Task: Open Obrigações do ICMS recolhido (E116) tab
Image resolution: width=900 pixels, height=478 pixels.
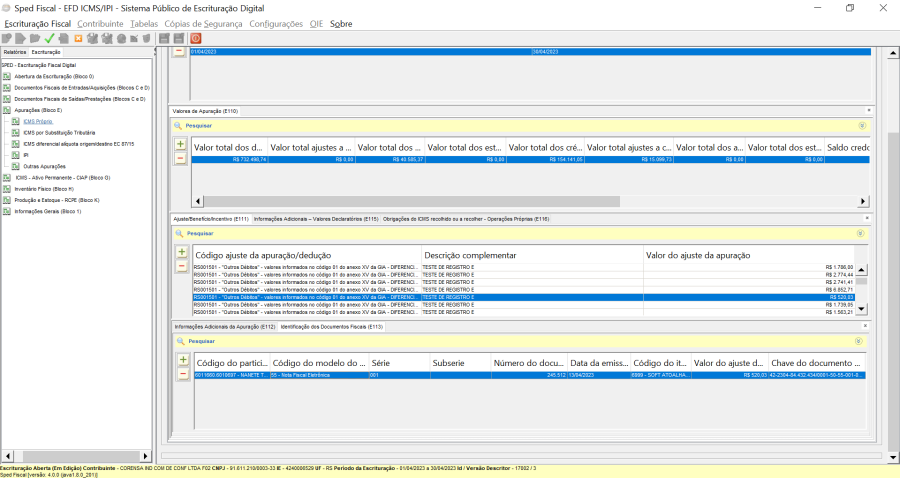Action: click(466, 219)
